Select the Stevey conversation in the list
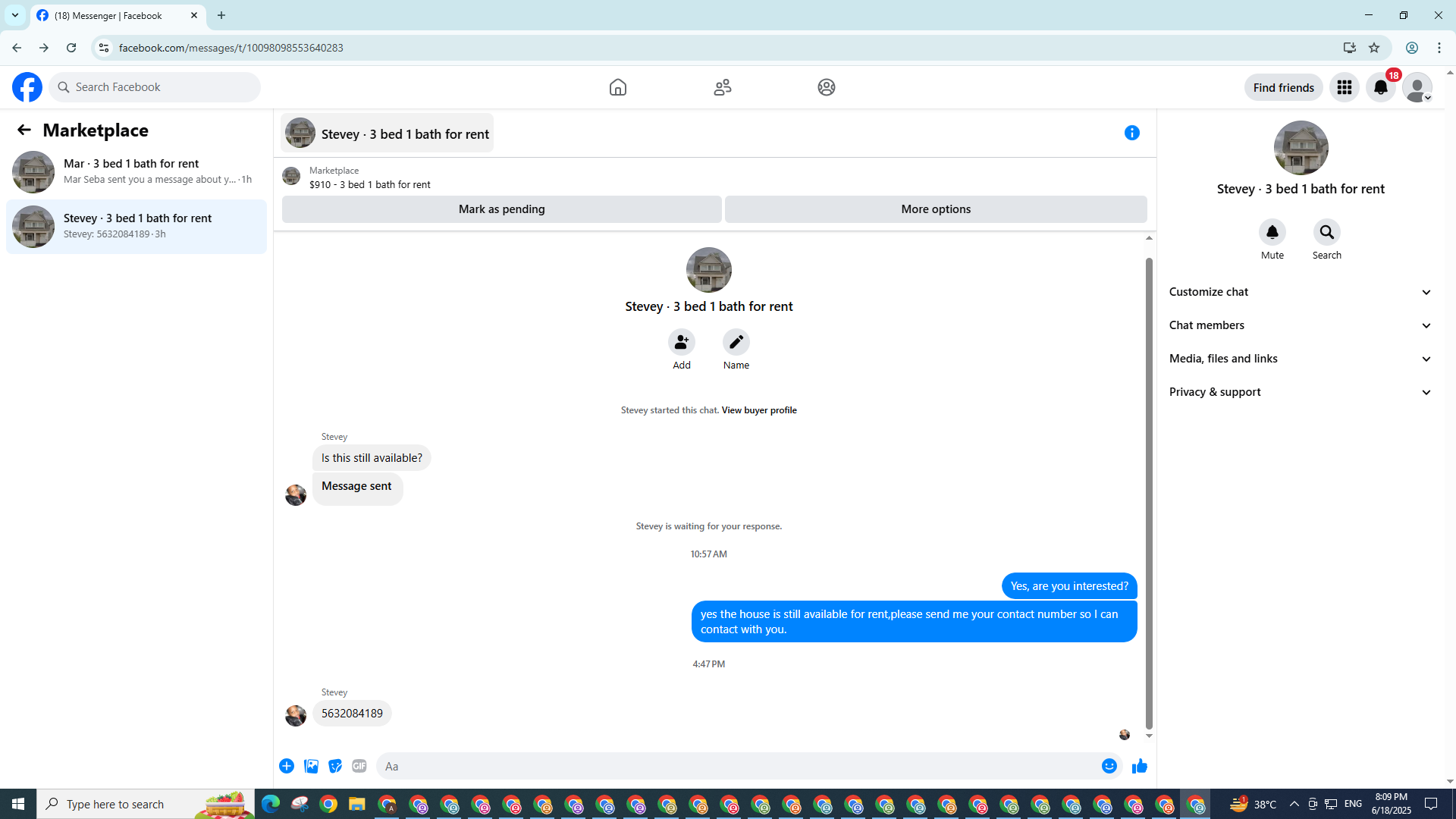 click(136, 227)
